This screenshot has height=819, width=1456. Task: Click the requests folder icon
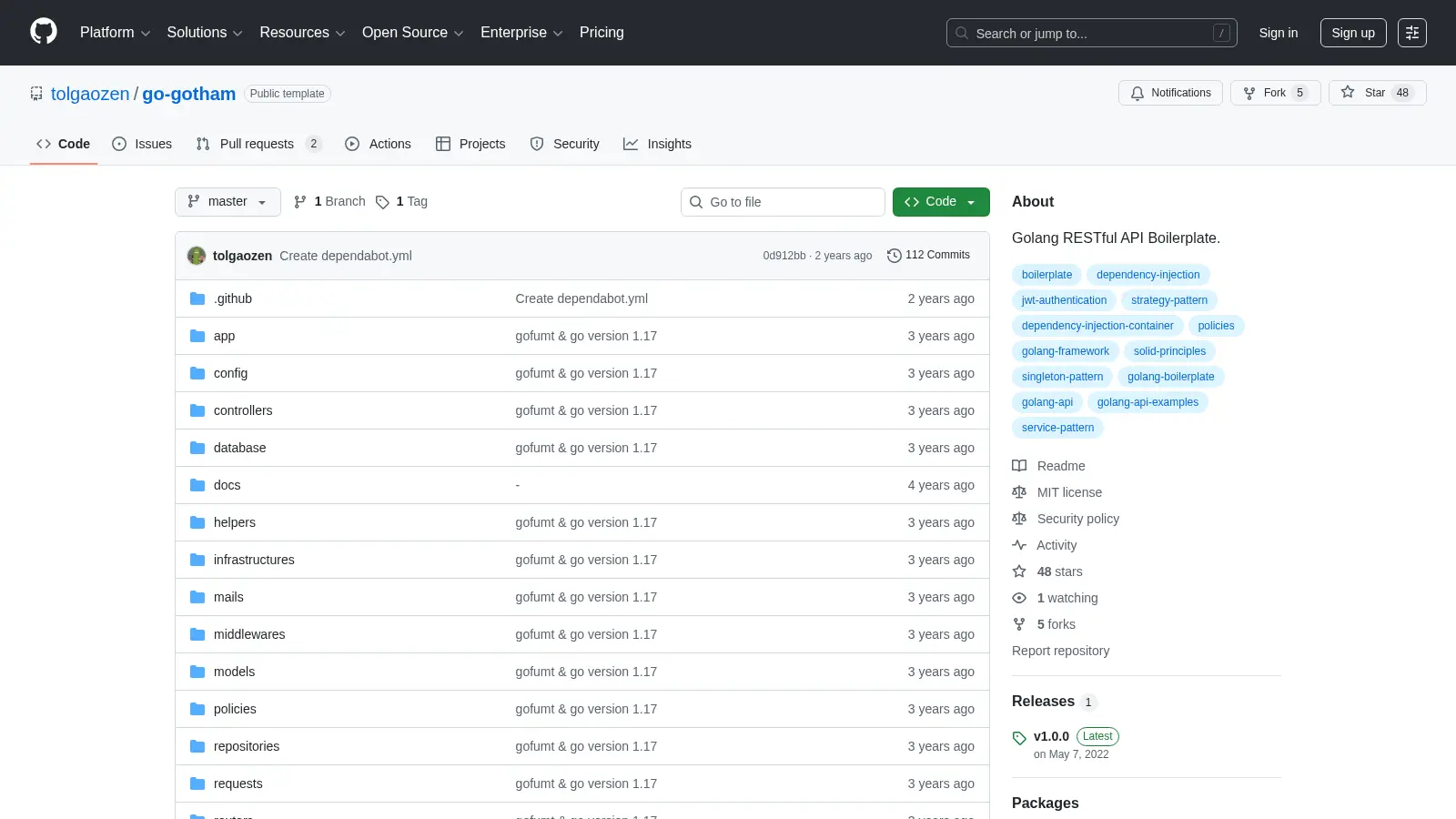[197, 784]
